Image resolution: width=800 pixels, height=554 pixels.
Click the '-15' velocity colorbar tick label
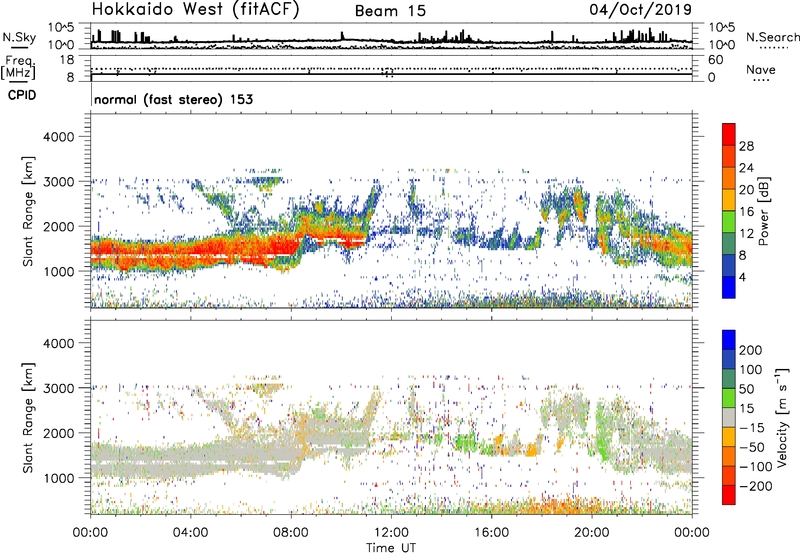751,428
